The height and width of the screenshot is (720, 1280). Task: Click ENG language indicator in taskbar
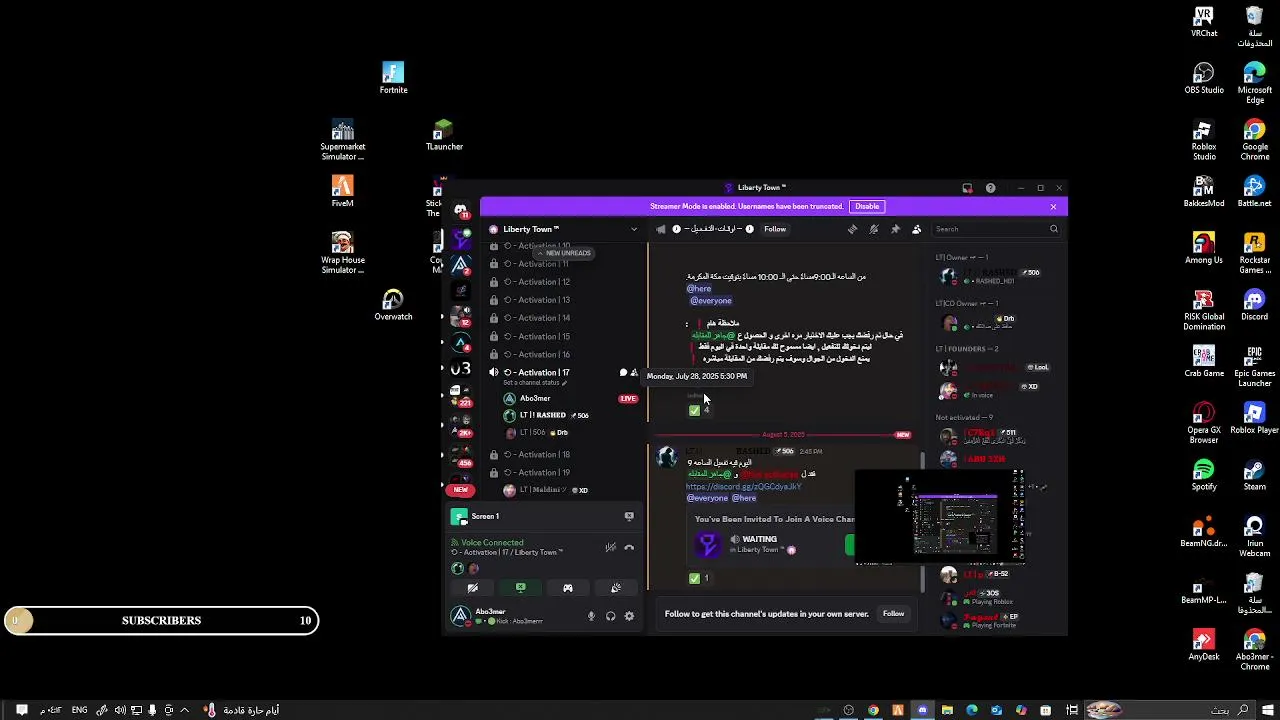click(79, 710)
